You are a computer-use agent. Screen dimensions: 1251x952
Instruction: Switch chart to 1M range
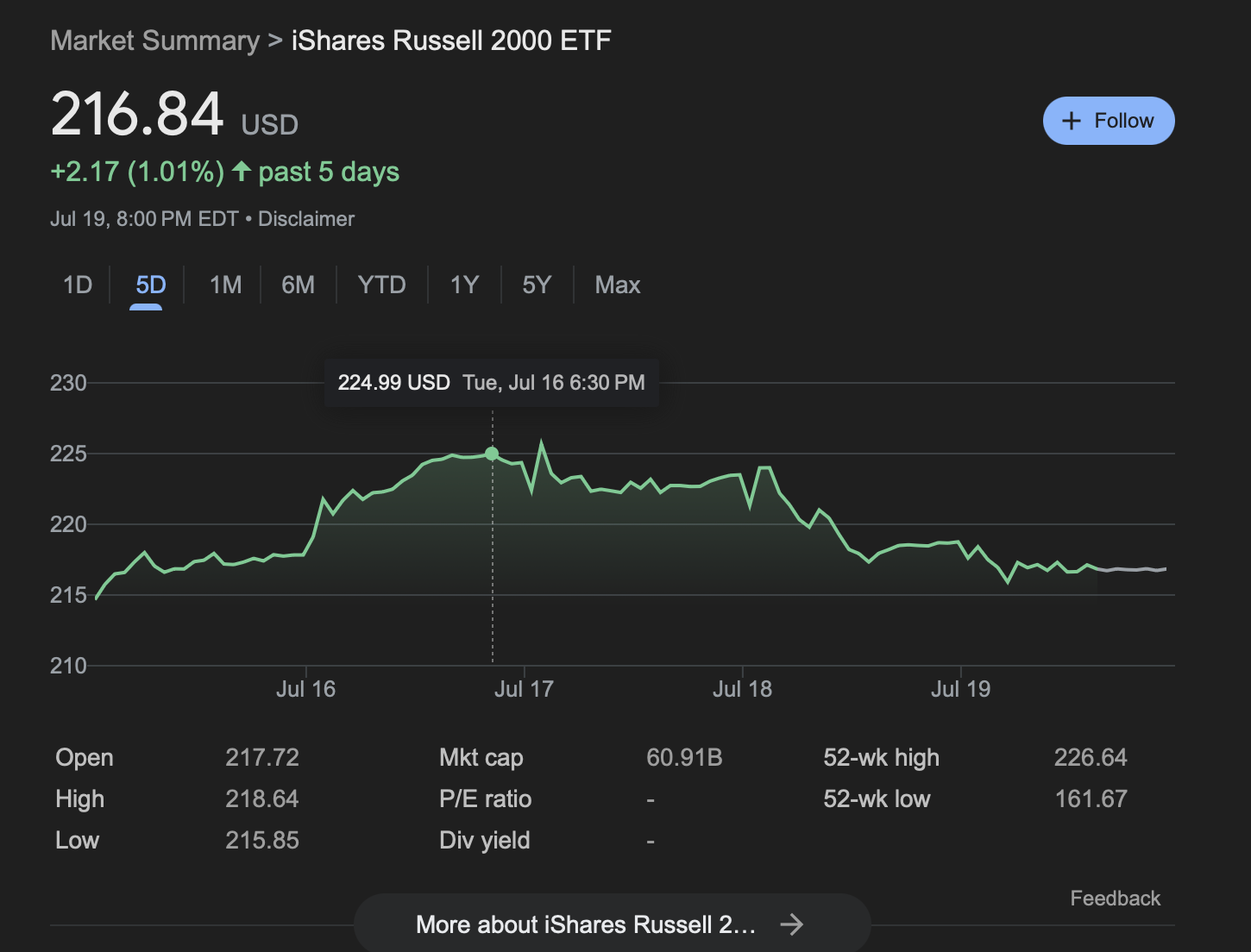coord(225,285)
